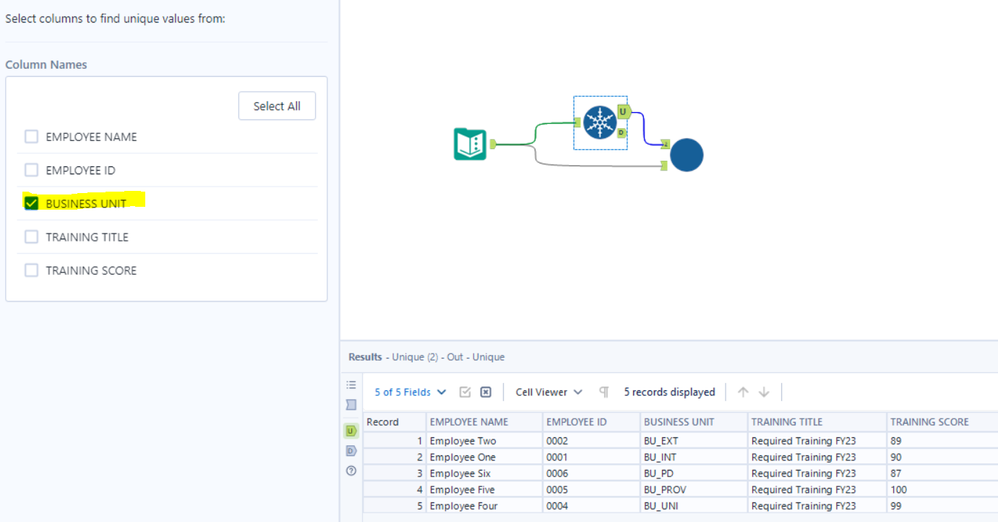Open the Cell Viewer dropdown

(549, 392)
